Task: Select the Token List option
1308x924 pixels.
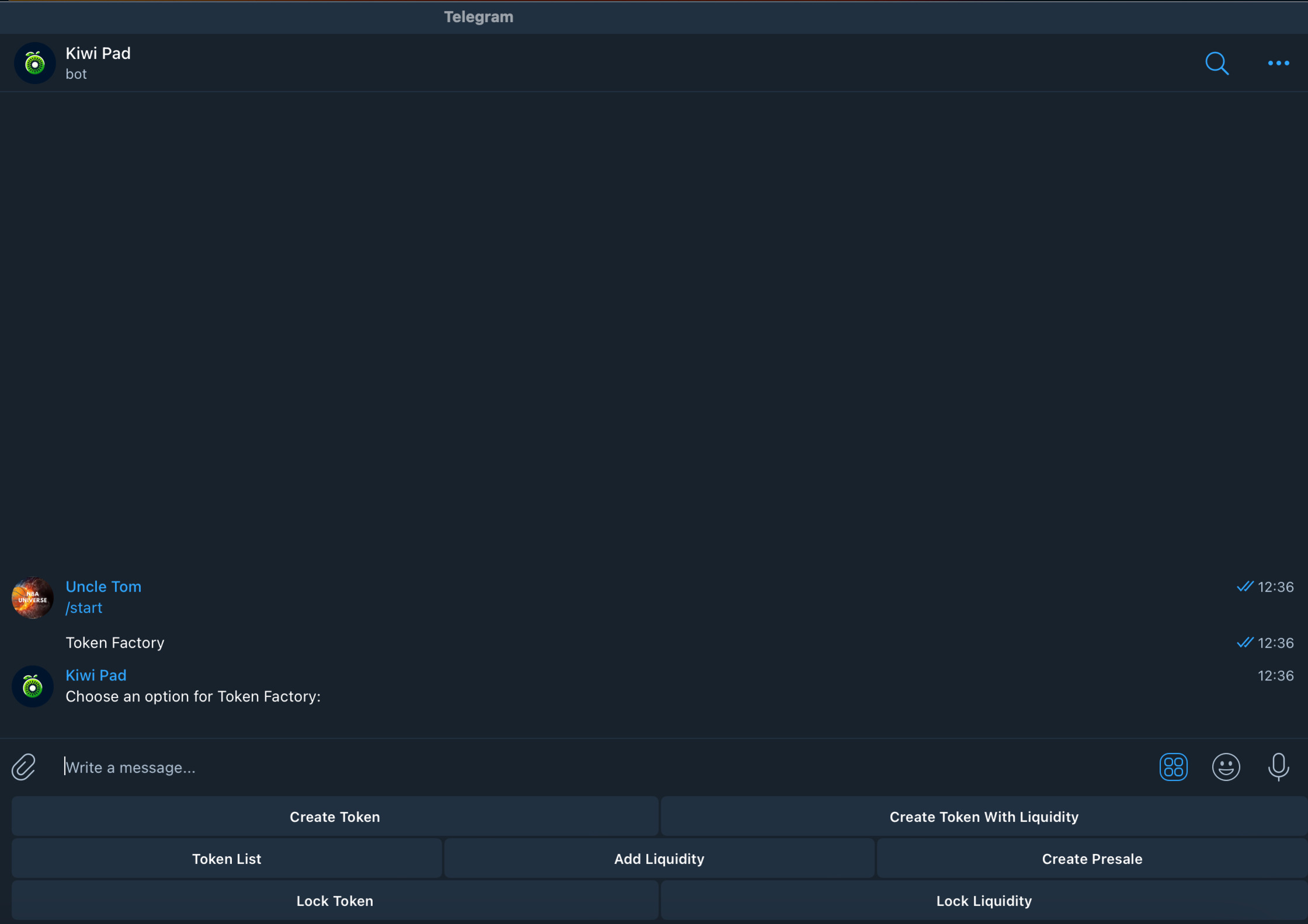Action: point(227,859)
